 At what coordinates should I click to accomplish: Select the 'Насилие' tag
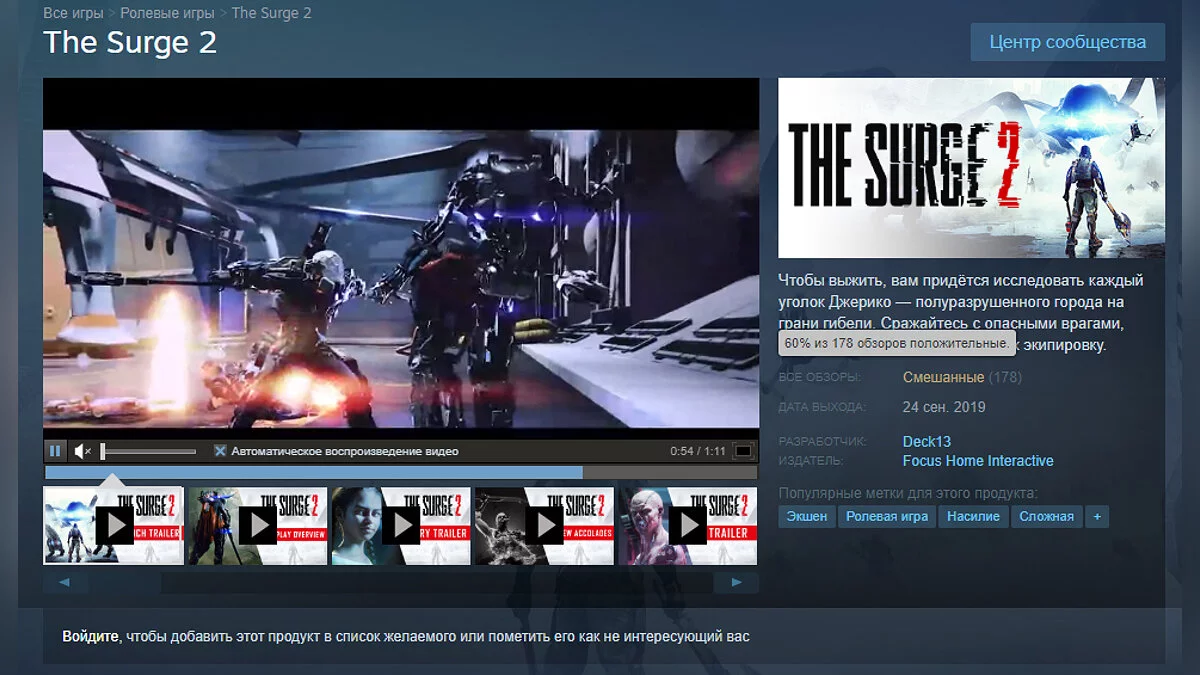coord(973,516)
